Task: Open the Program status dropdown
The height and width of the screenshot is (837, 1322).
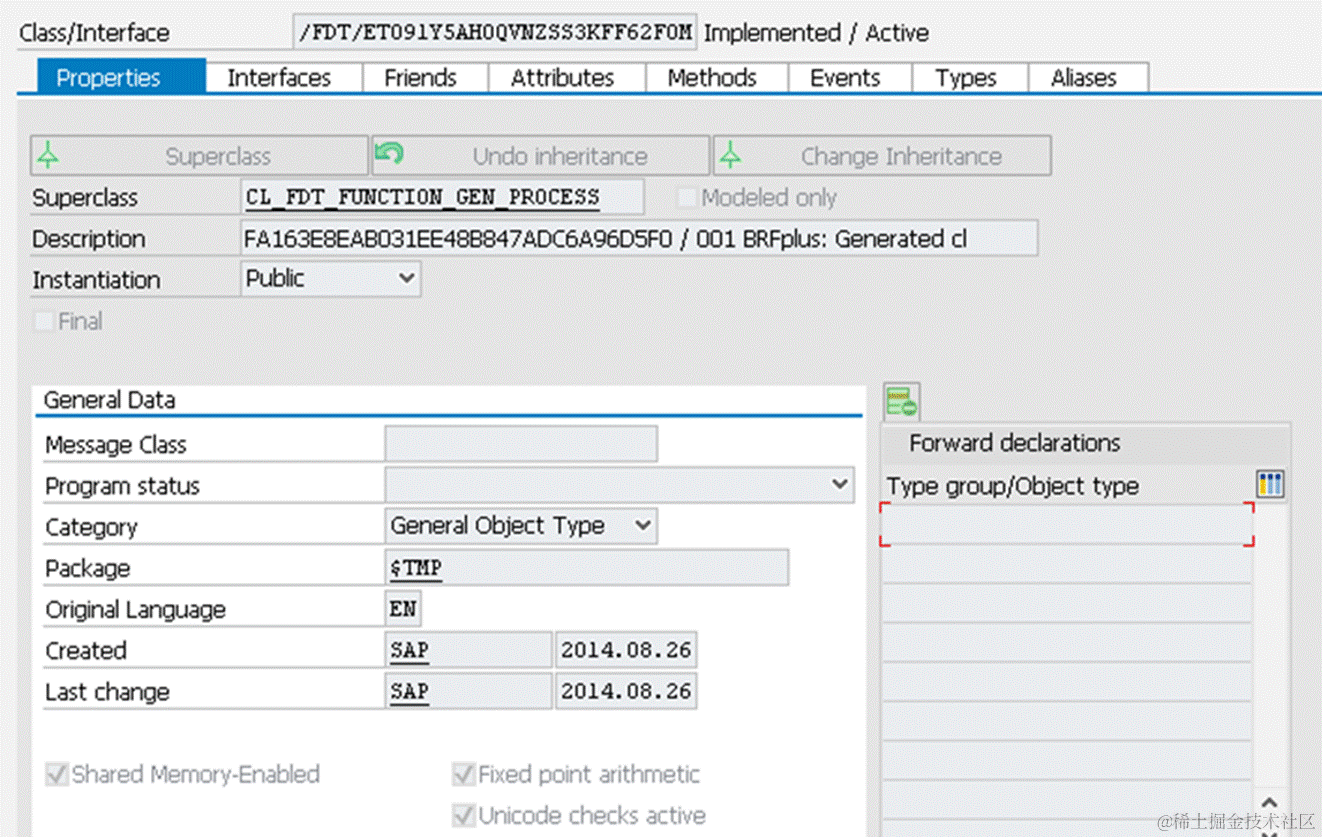Action: pyautogui.click(x=620, y=485)
